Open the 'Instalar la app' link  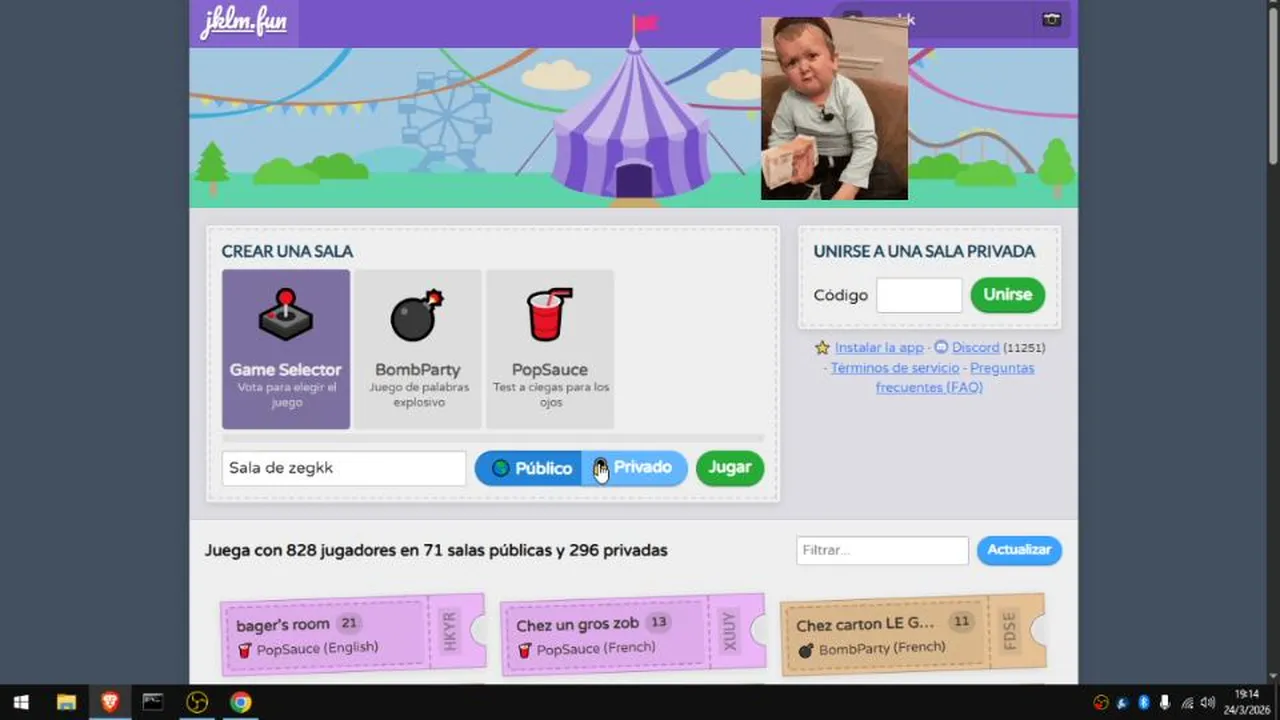[x=879, y=348]
